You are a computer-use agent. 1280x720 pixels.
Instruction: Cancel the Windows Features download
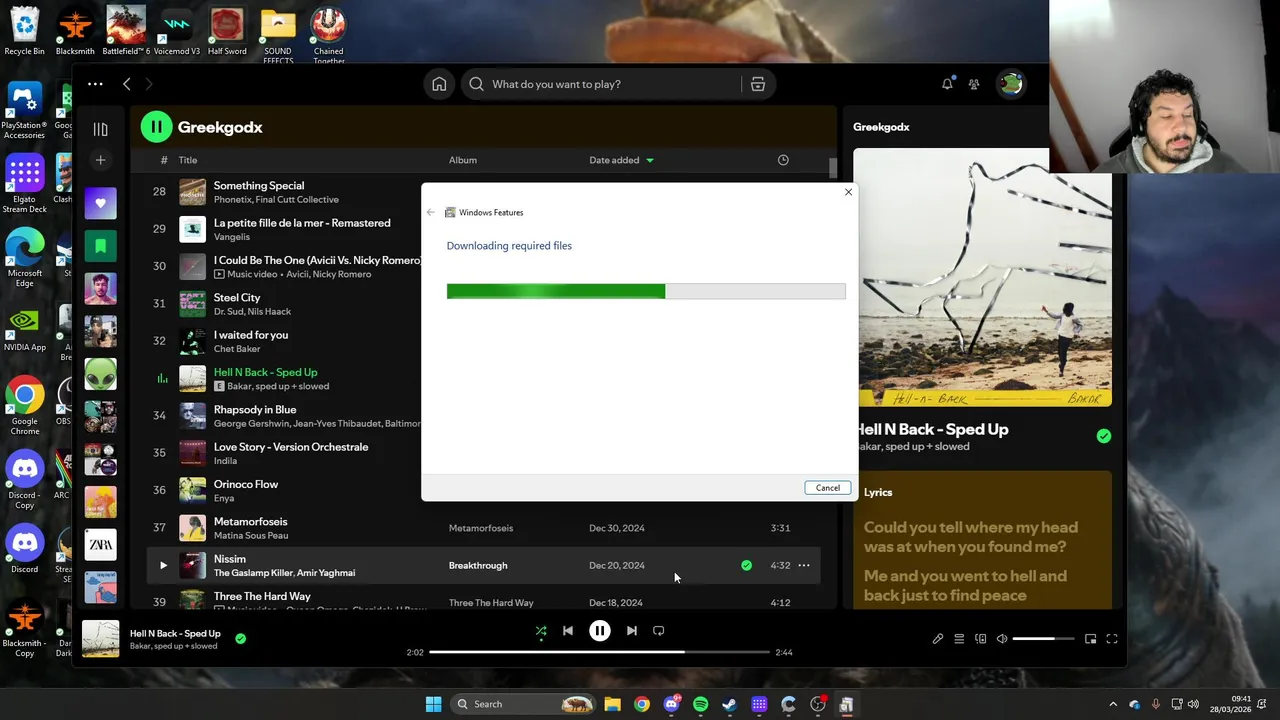coord(828,488)
